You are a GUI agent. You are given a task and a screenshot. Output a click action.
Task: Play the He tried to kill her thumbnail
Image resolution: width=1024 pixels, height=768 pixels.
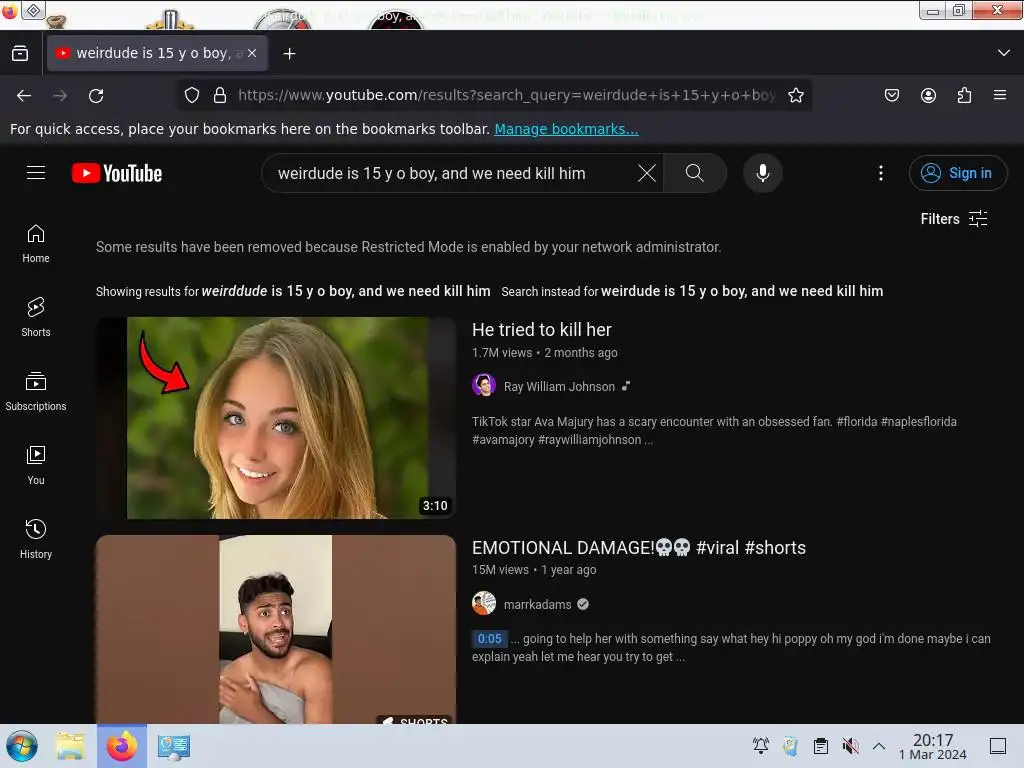pos(276,418)
